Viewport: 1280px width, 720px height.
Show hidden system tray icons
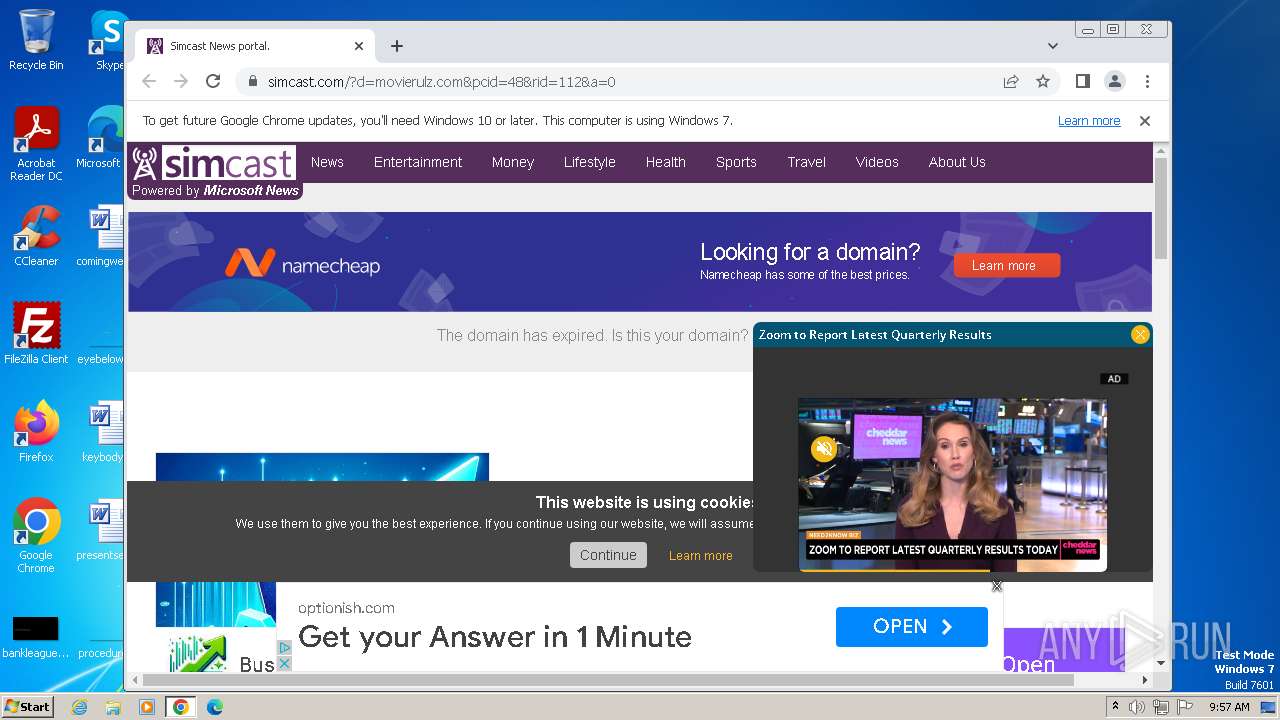(1116, 707)
